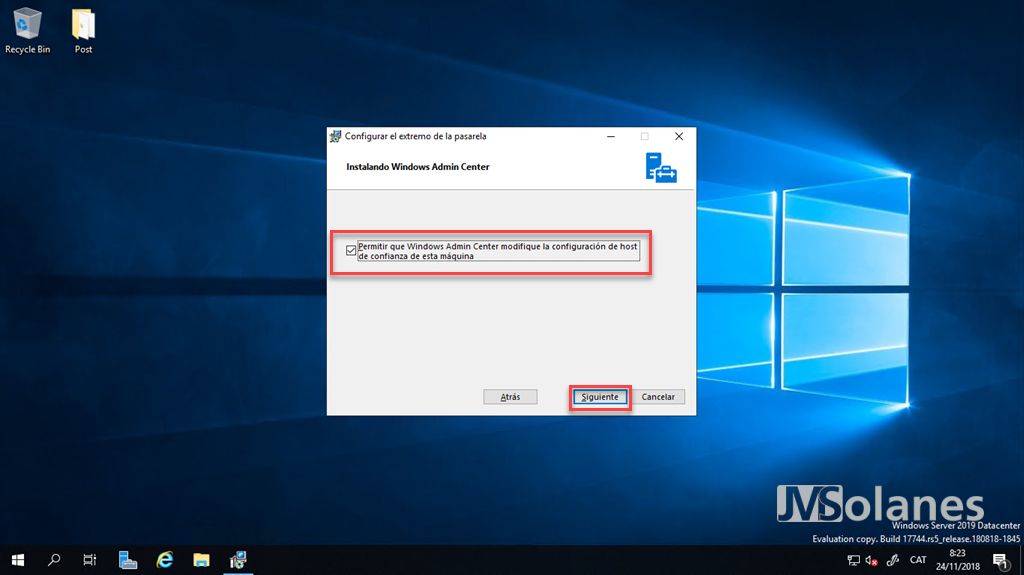Click the pen/link tray icon

point(893,560)
